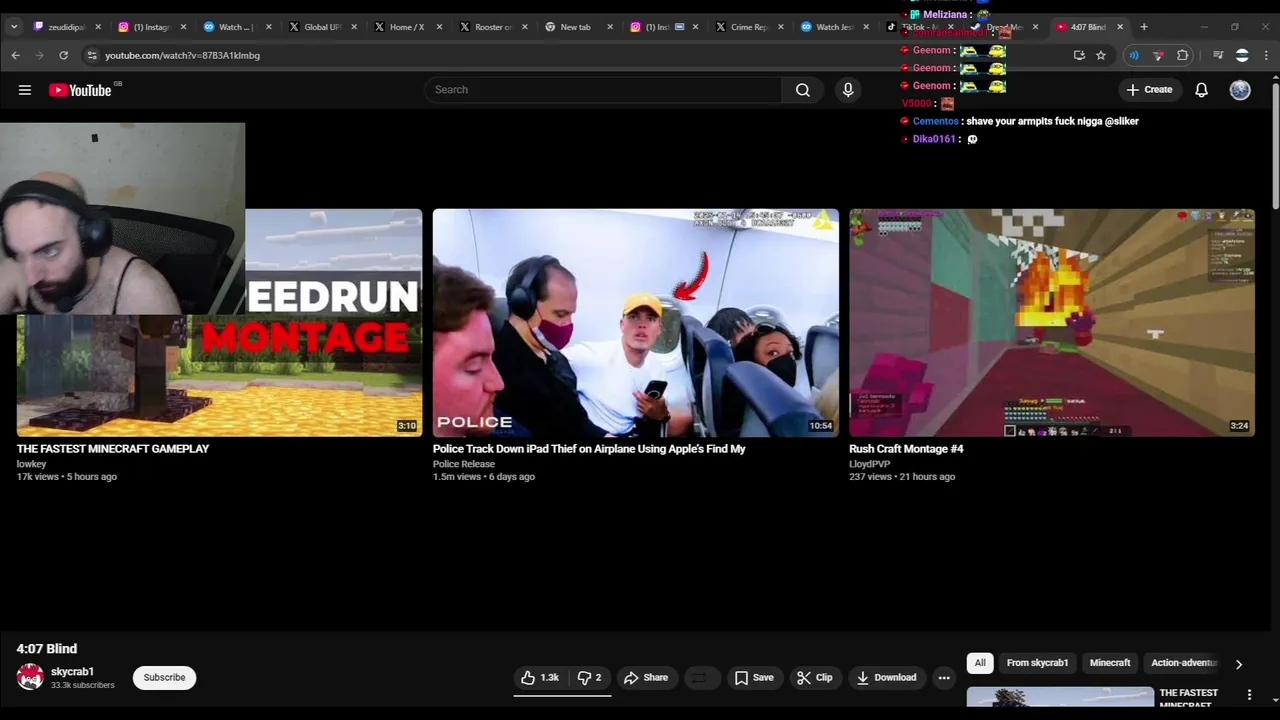Switch to the first Instagram tab
This screenshot has height=720, width=1280.
point(150,27)
